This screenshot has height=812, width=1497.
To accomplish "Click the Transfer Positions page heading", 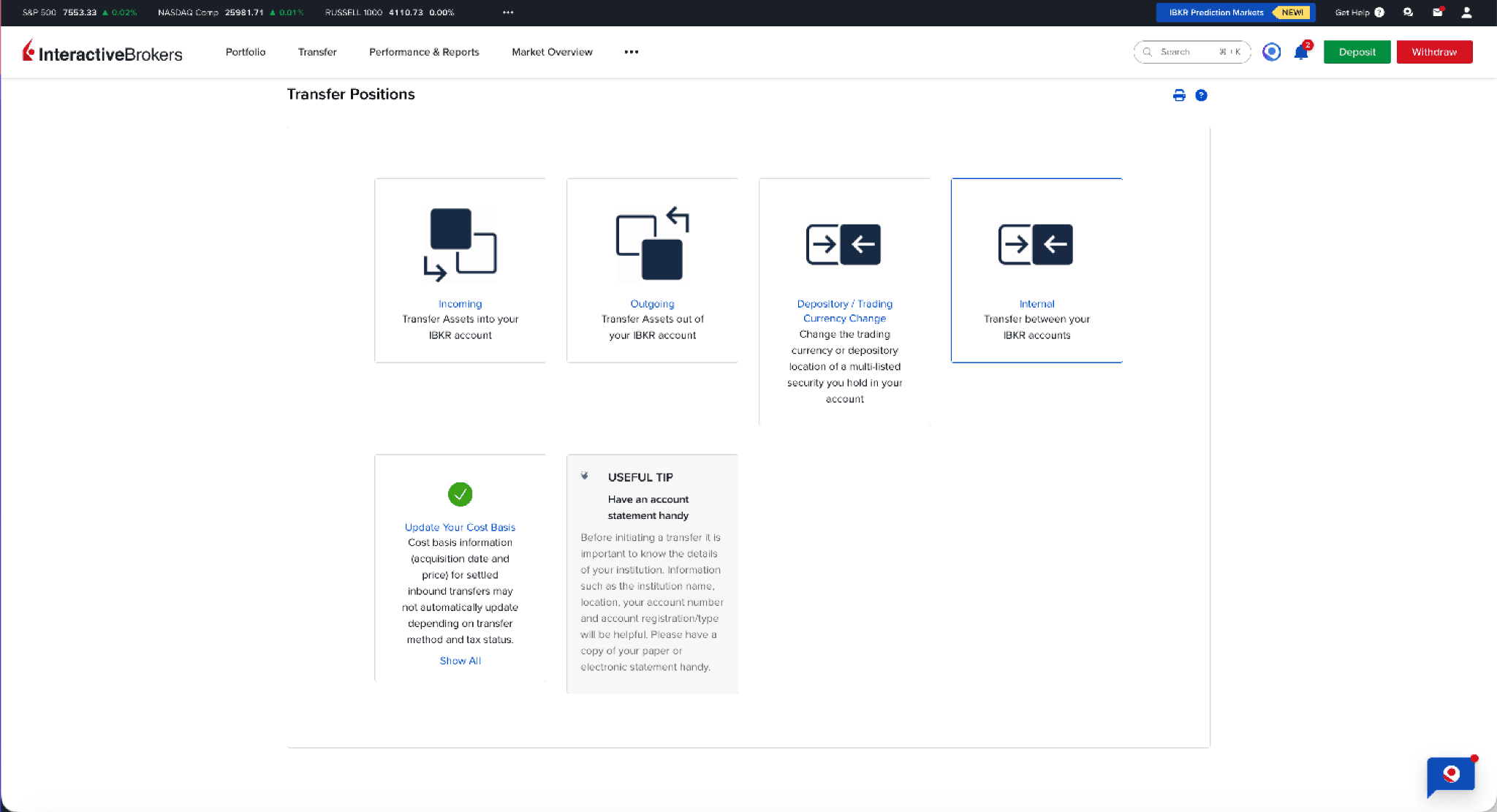I will coord(351,94).
